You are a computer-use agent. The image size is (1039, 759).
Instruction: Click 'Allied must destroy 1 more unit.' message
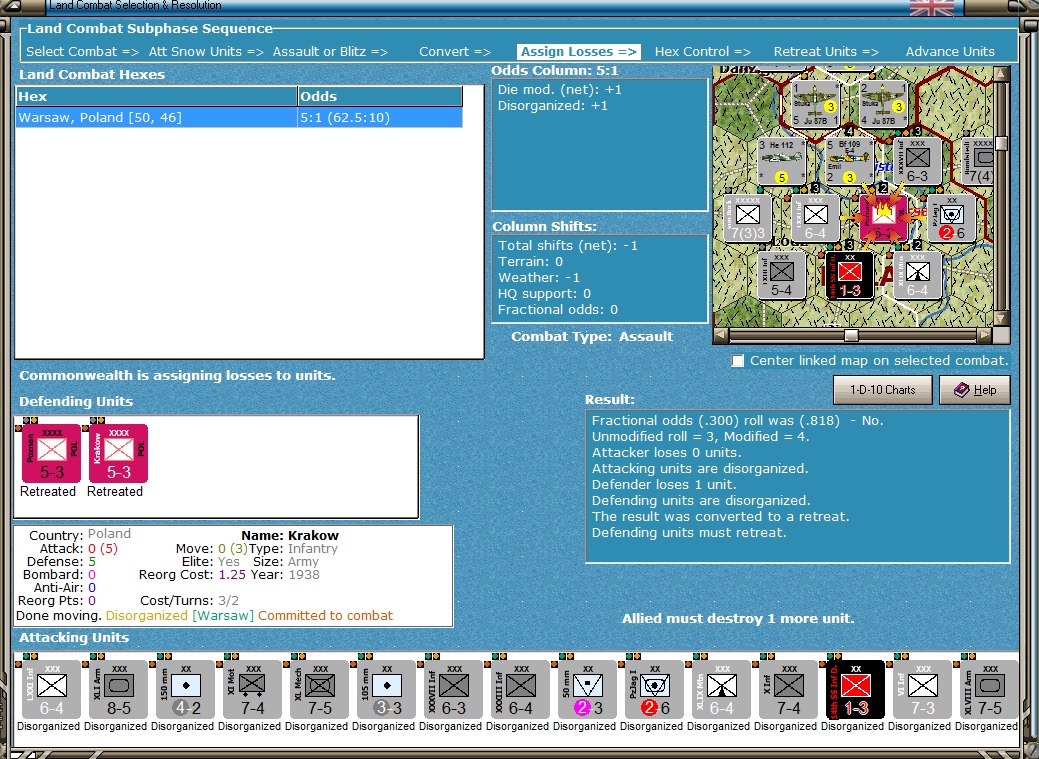point(738,618)
